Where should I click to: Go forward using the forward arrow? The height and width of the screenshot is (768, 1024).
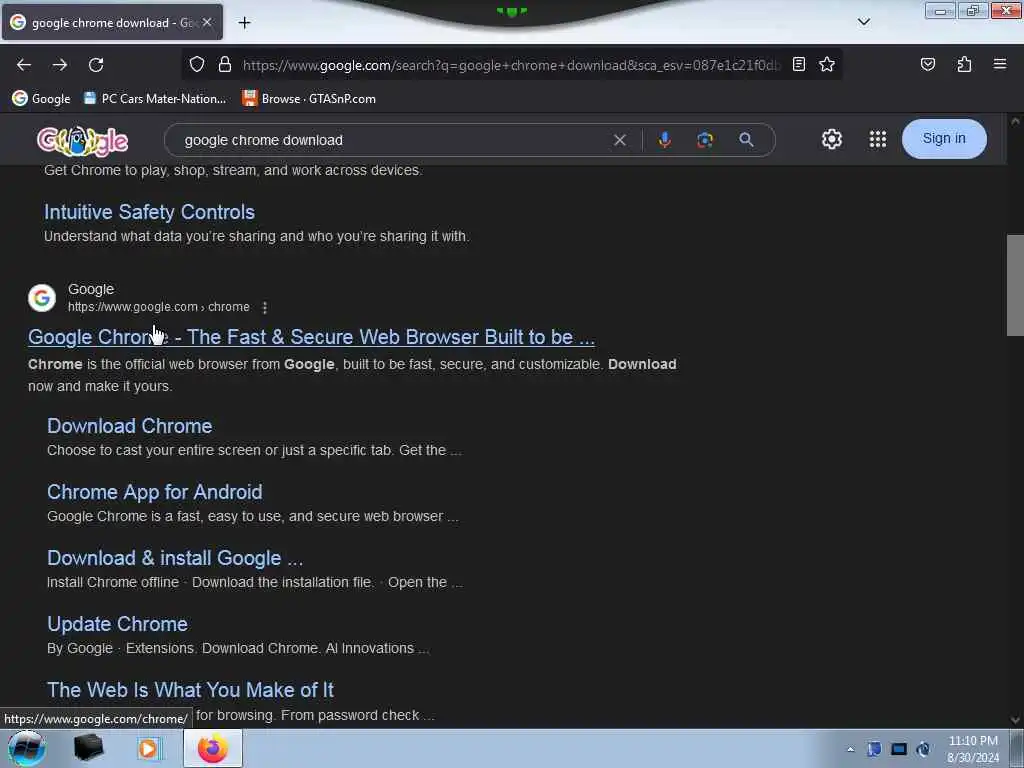tap(60, 65)
